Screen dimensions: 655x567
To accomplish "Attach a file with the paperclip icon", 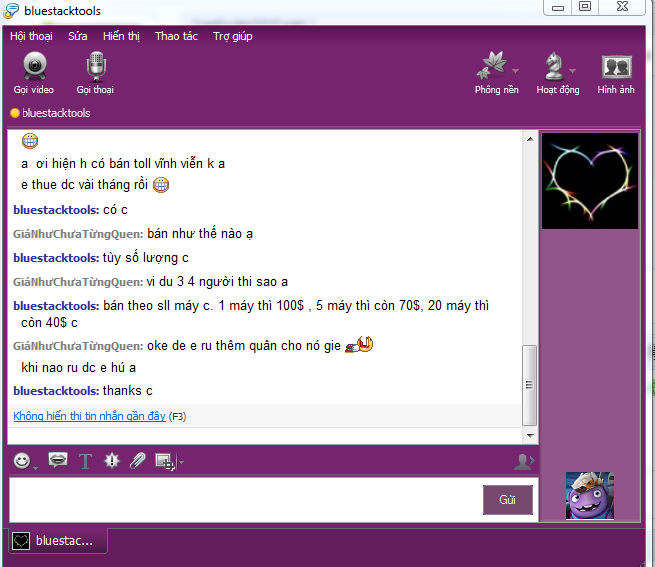I will point(137,460).
